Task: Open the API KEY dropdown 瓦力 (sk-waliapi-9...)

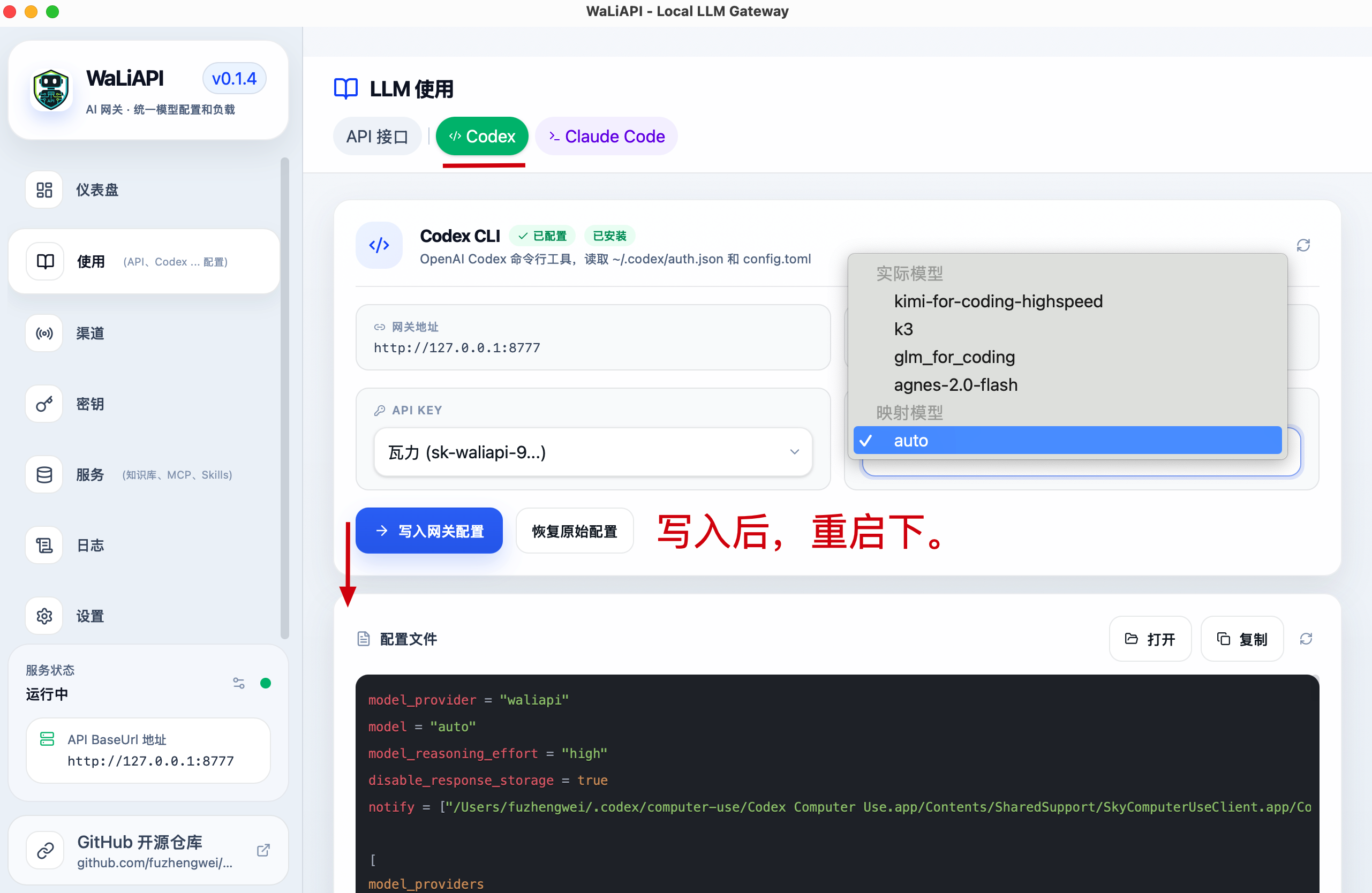Action: point(593,452)
